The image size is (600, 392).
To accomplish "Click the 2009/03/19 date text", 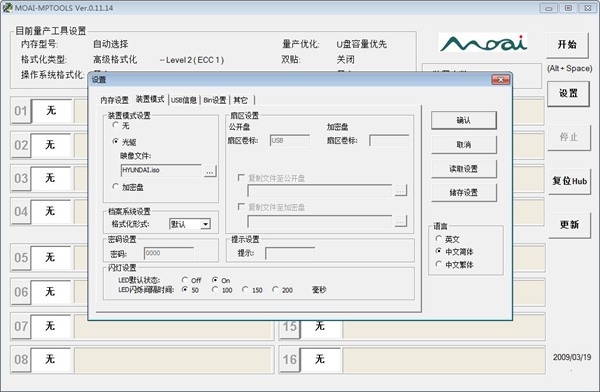I will (x=572, y=357).
